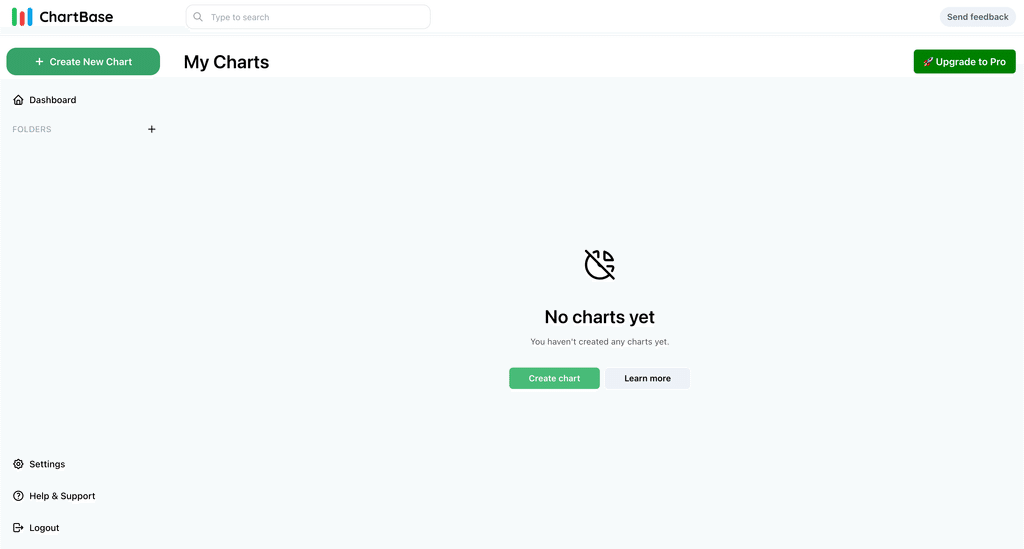Focus the Type to search field
This screenshot has height=549, width=1024.
(x=308, y=17)
